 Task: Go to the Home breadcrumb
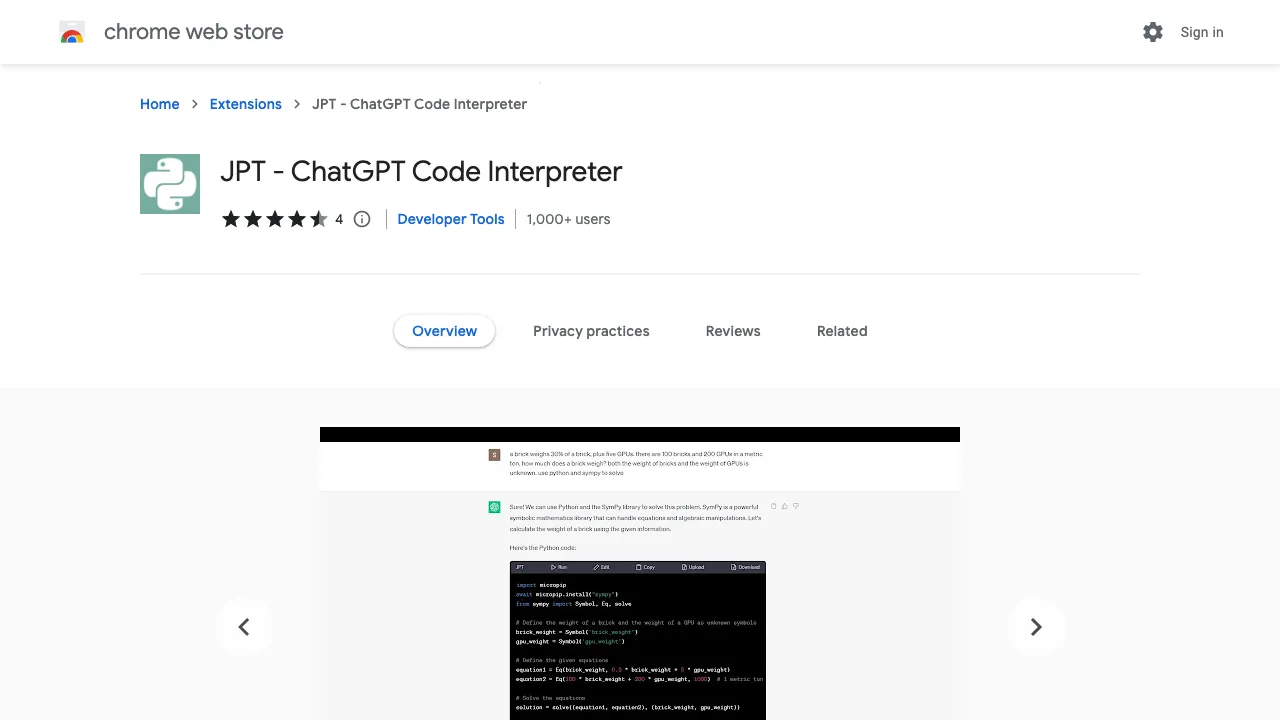(160, 104)
